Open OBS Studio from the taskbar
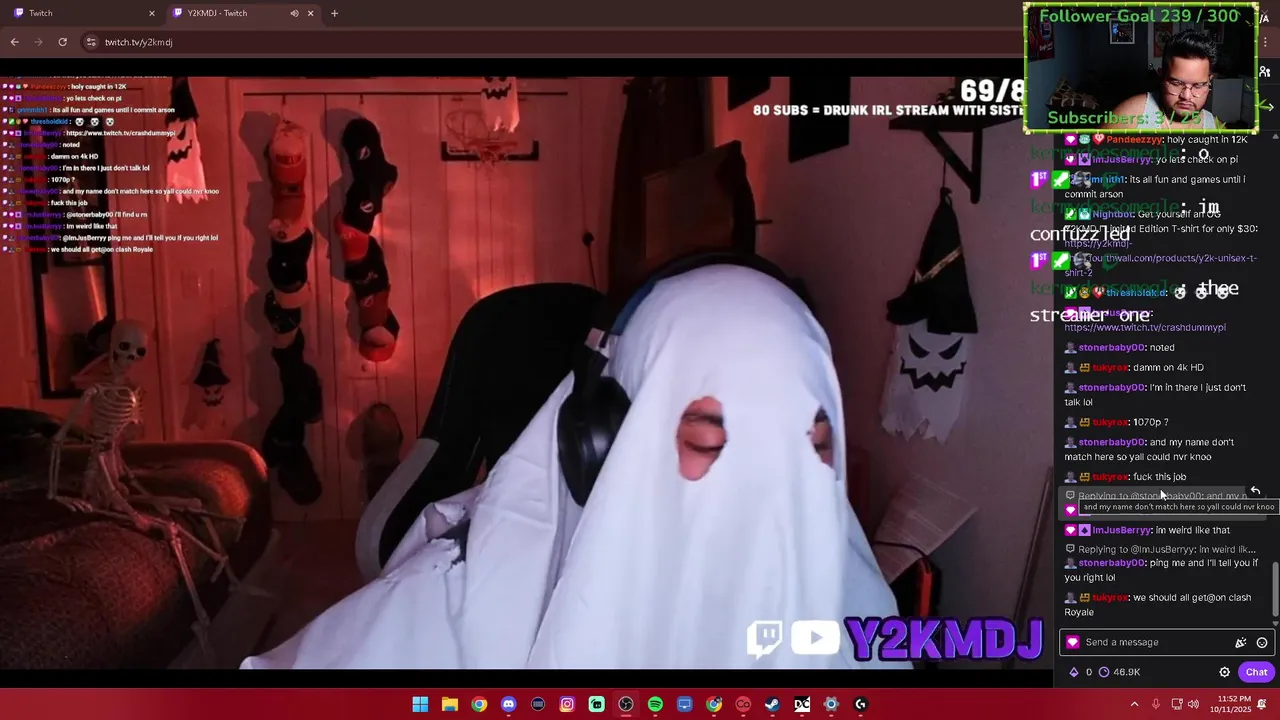 click(x=626, y=704)
